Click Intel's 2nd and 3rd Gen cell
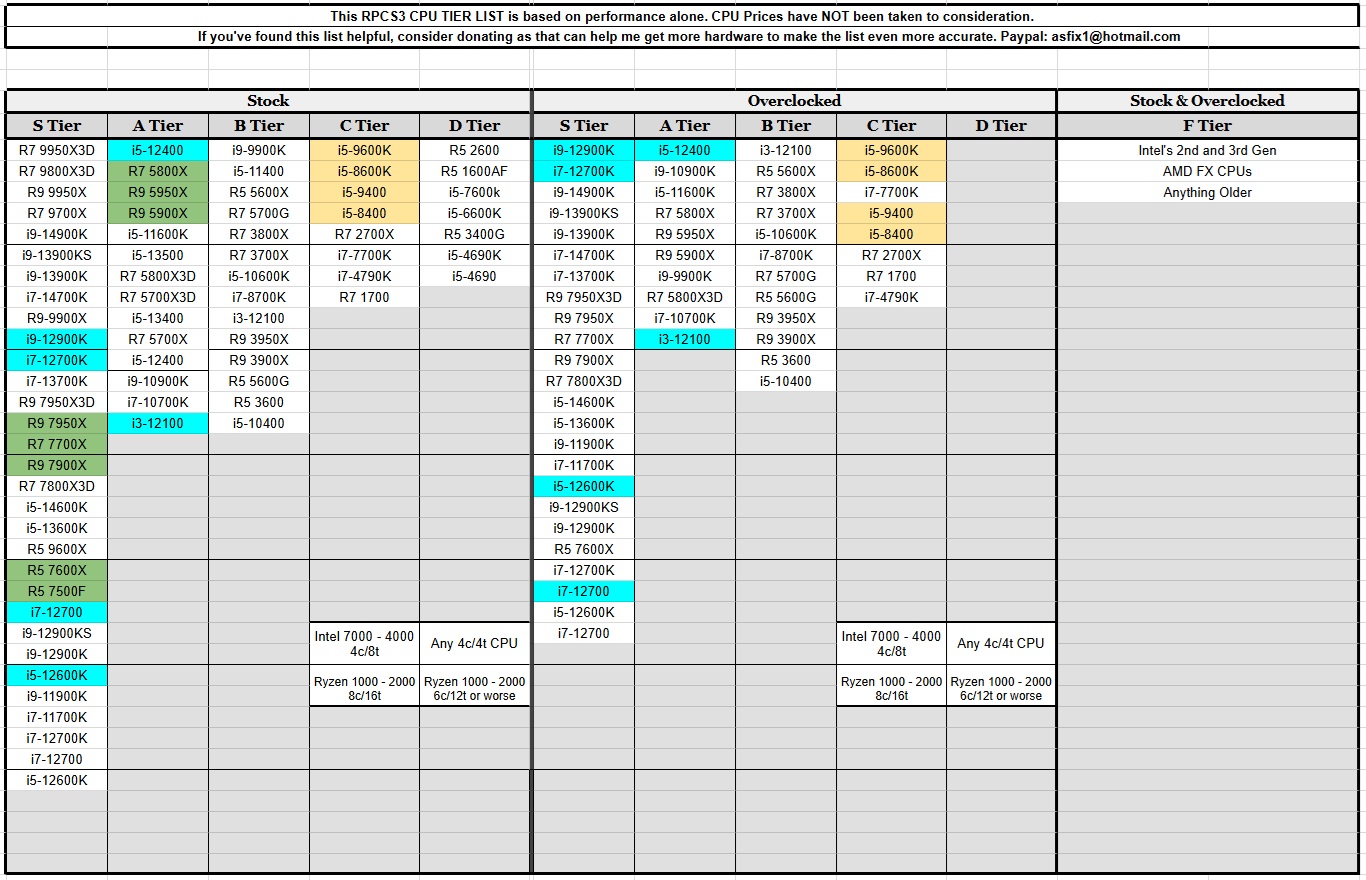Screen dimensions: 1366x880 click(x=1207, y=150)
